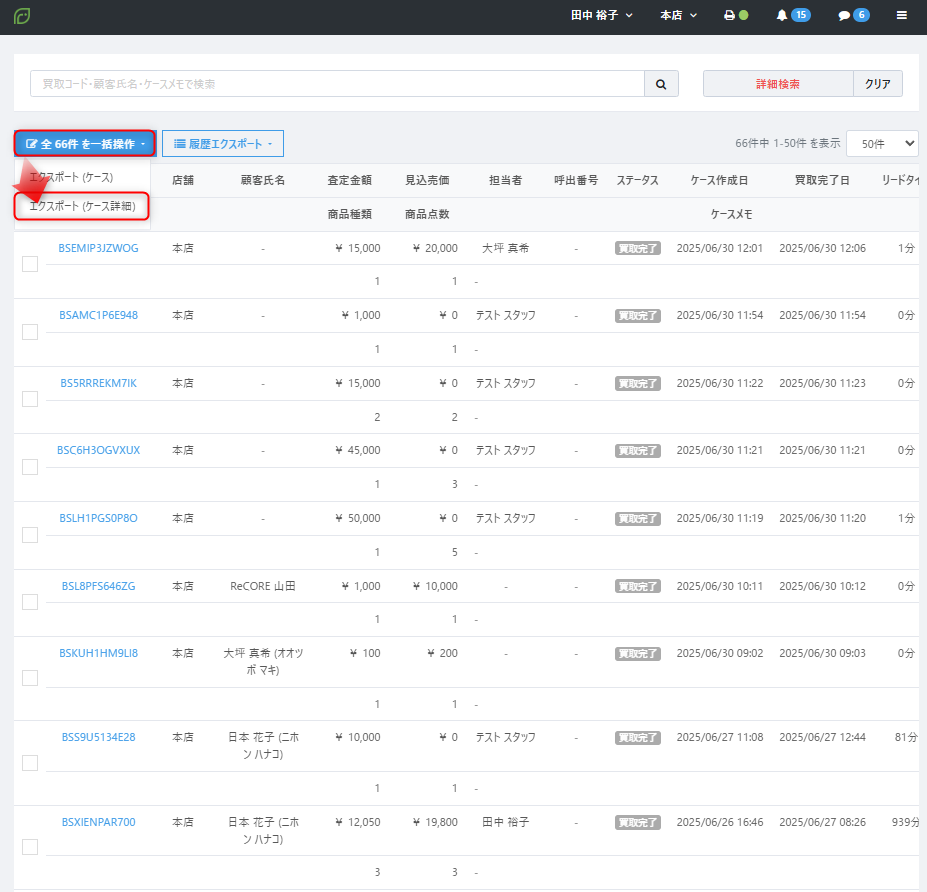The image size is (927, 892).
Task: Click the 買取完了 badge for BSXIENPAR700
Action: tap(637, 823)
